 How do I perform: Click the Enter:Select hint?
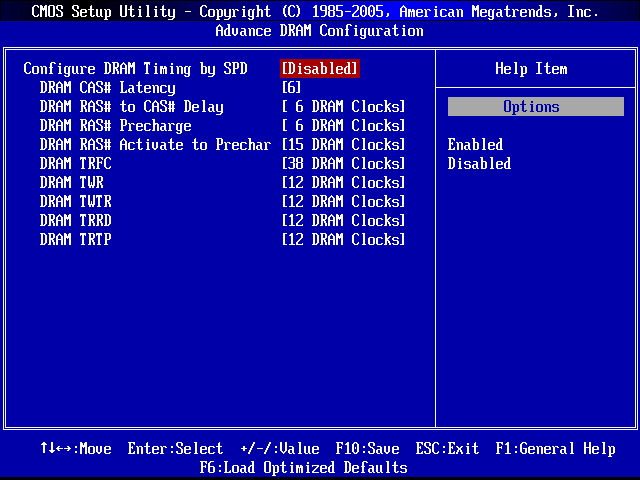[x=175, y=449]
